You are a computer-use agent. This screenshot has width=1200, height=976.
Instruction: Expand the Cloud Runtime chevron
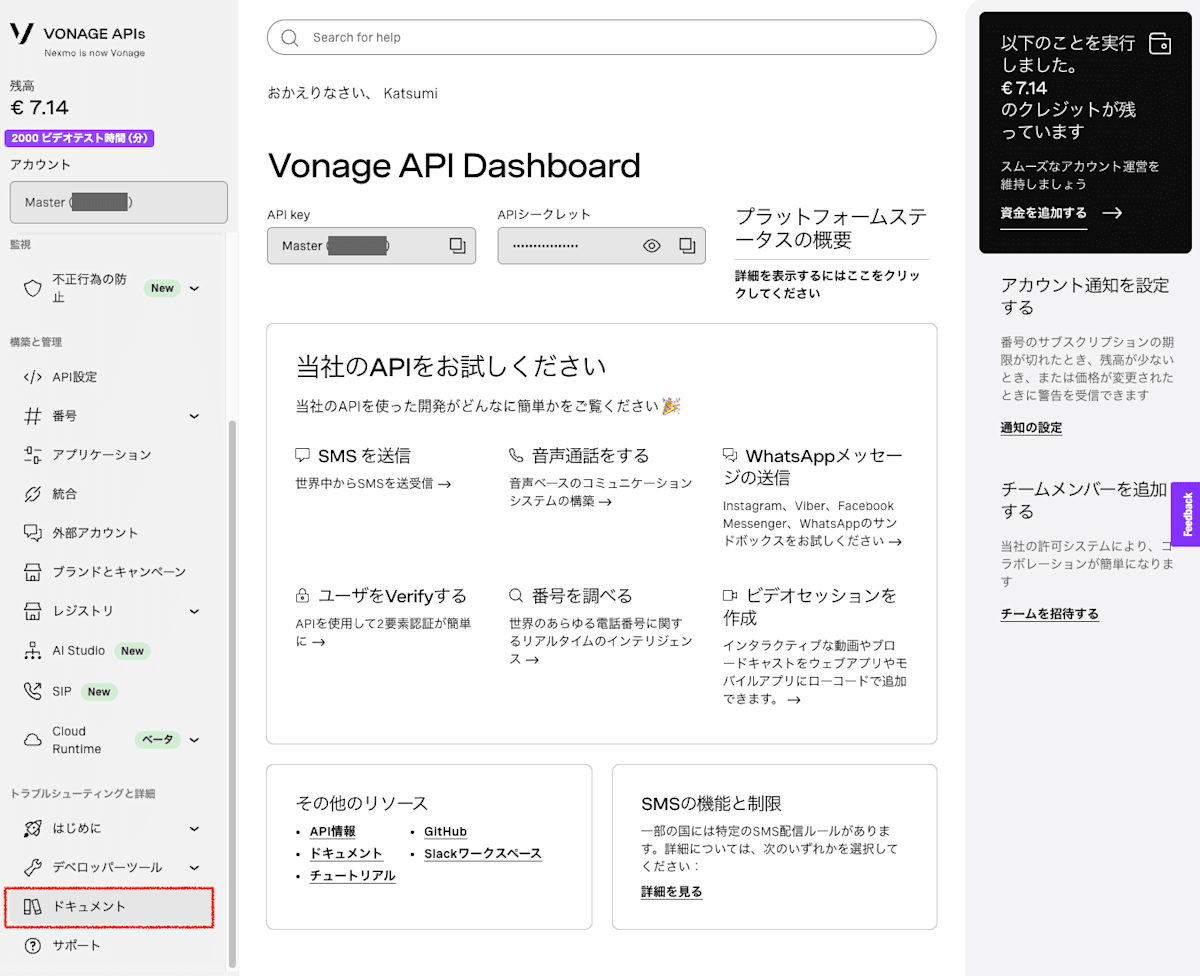[194, 740]
